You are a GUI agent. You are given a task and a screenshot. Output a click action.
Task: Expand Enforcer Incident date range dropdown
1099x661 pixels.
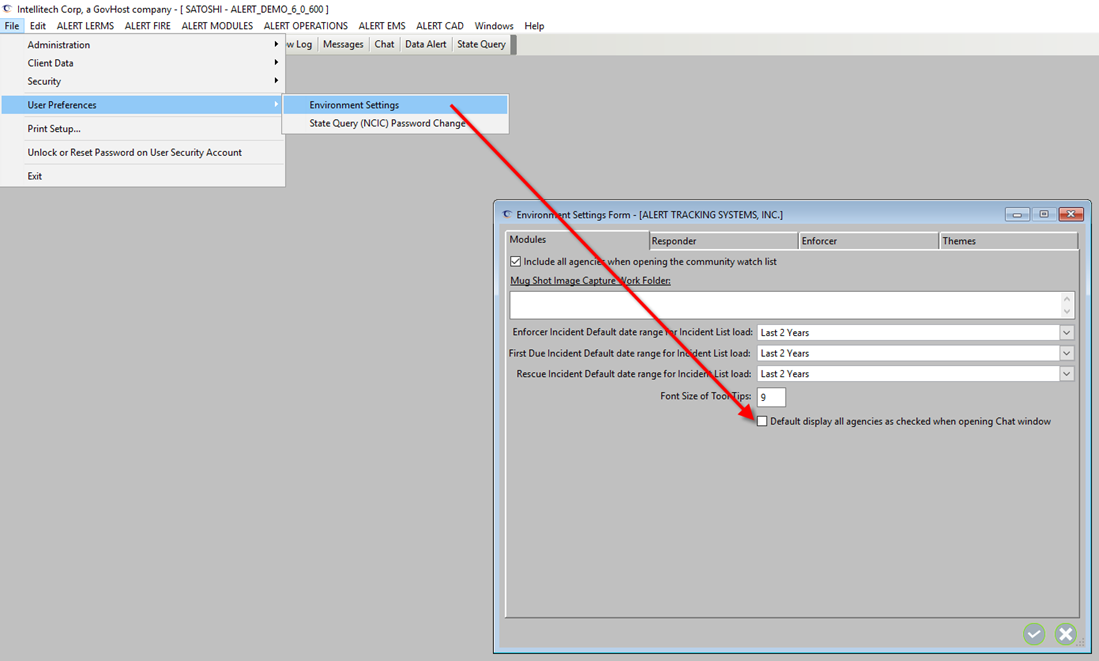[1066, 333]
